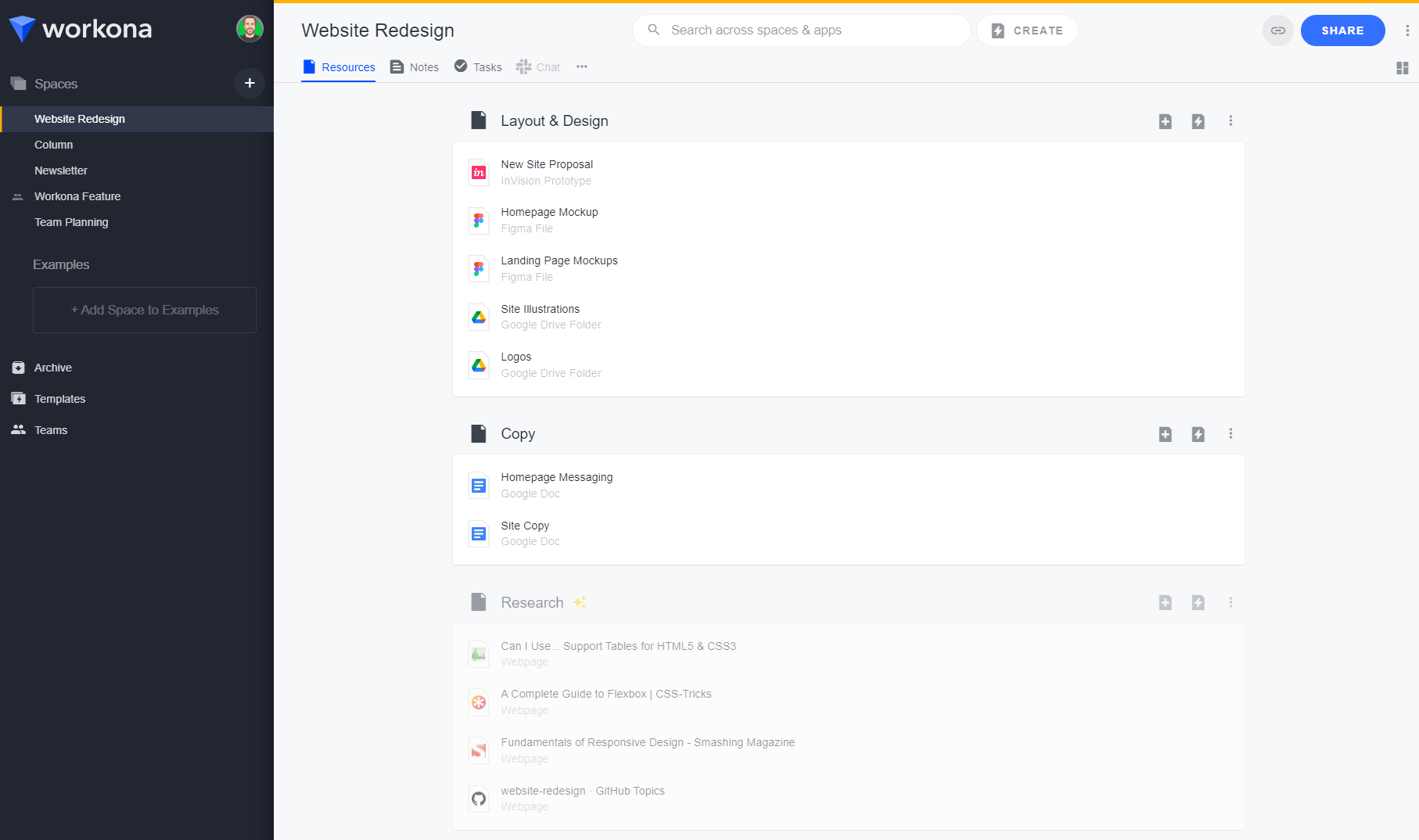Image resolution: width=1419 pixels, height=840 pixels.
Task: Click the layout view grid icon below Share
Action: click(1402, 68)
